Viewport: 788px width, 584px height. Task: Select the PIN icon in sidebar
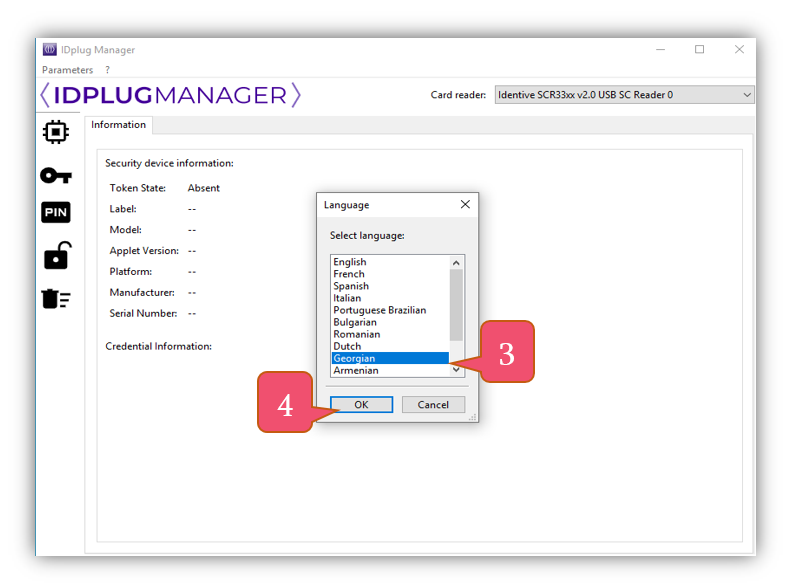pyautogui.click(x=56, y=213)
